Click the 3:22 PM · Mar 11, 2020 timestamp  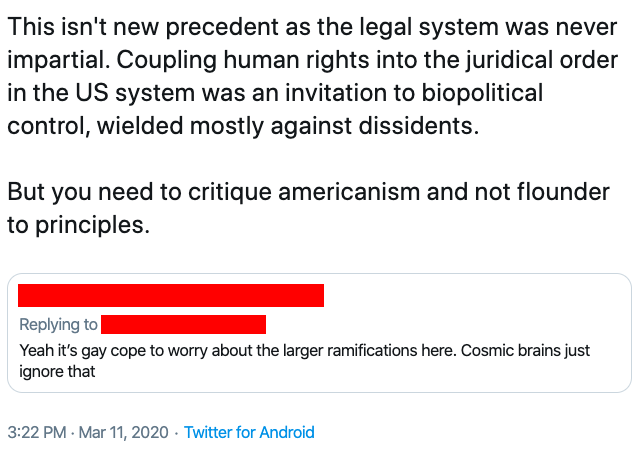[86, 433]
